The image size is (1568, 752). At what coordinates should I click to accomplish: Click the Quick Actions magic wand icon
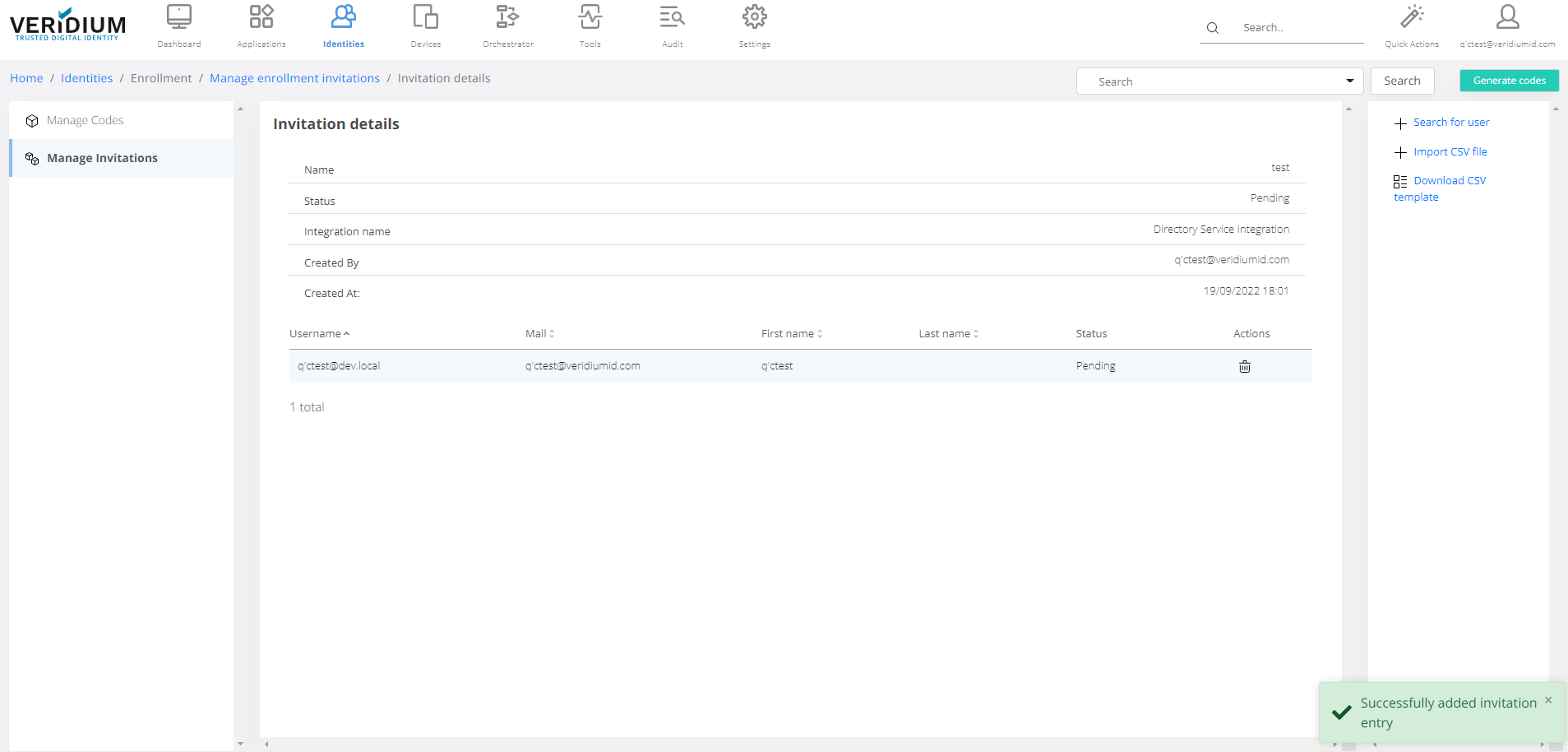pos(1411,17)
